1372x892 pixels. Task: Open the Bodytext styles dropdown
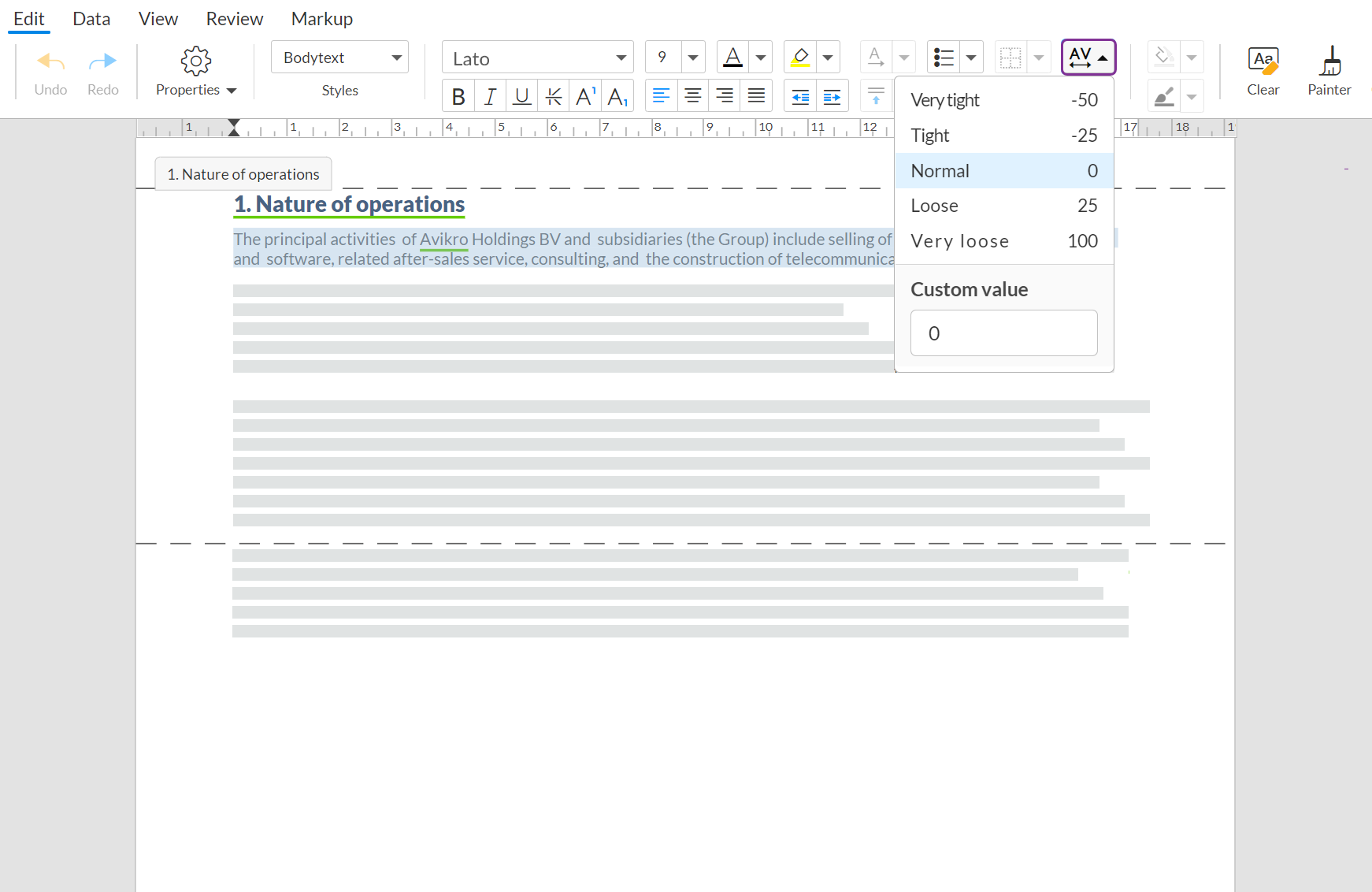click(x=339, y=57)
